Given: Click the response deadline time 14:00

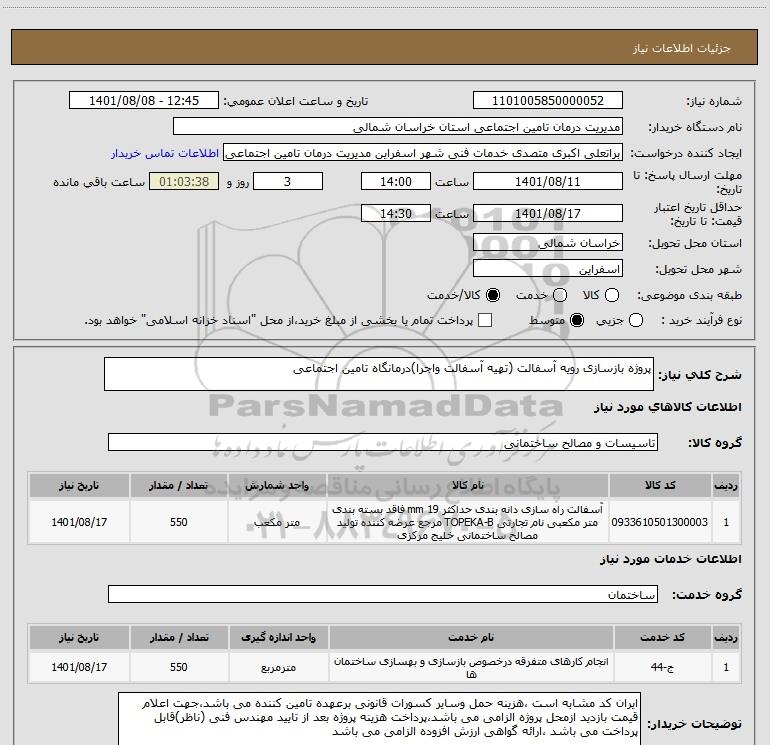Looking at the screenshot, I should pos(396,181).
